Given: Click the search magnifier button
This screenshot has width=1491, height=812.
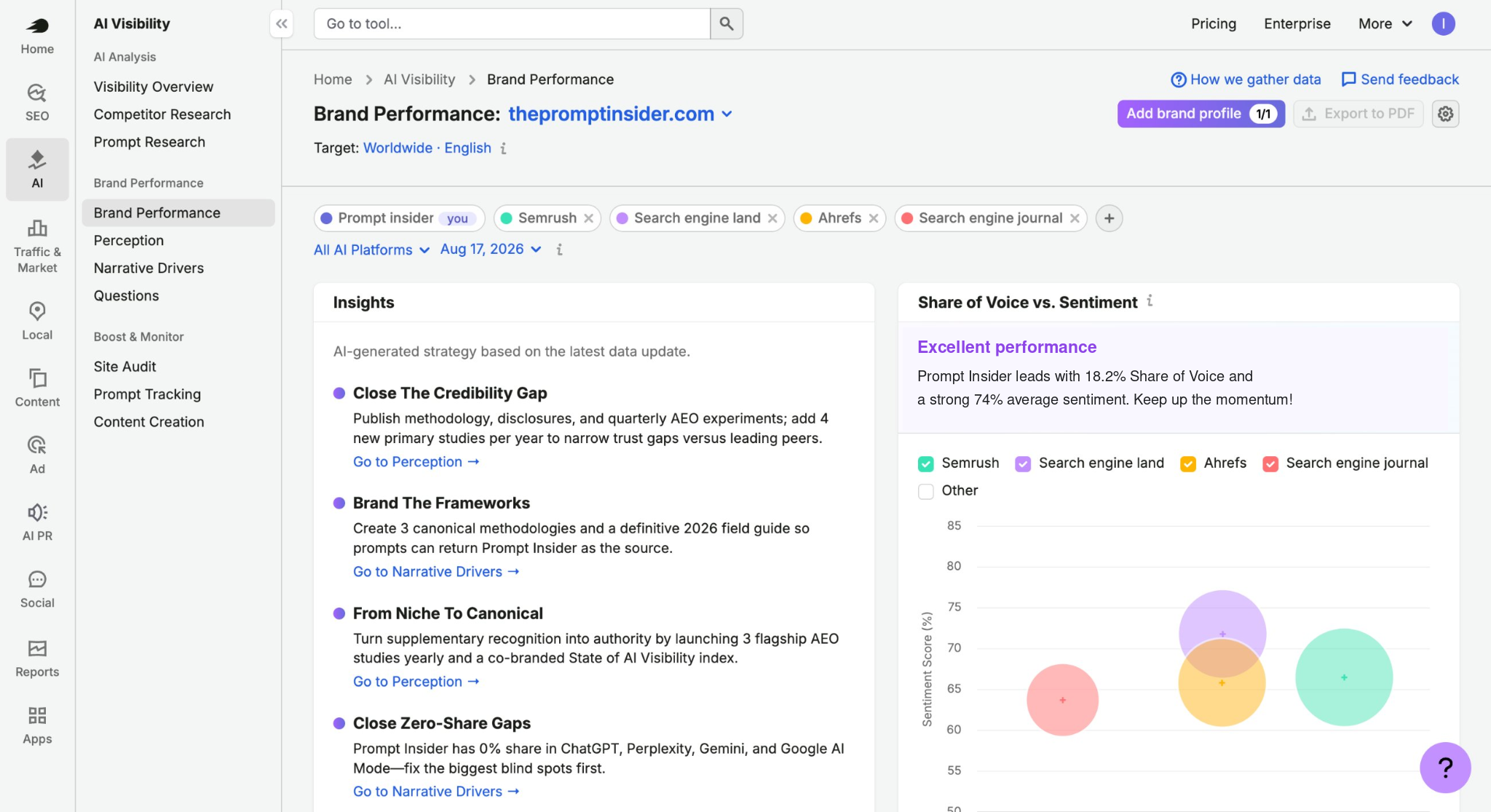Looking at the screenshot, I should (x=727, y=24).
